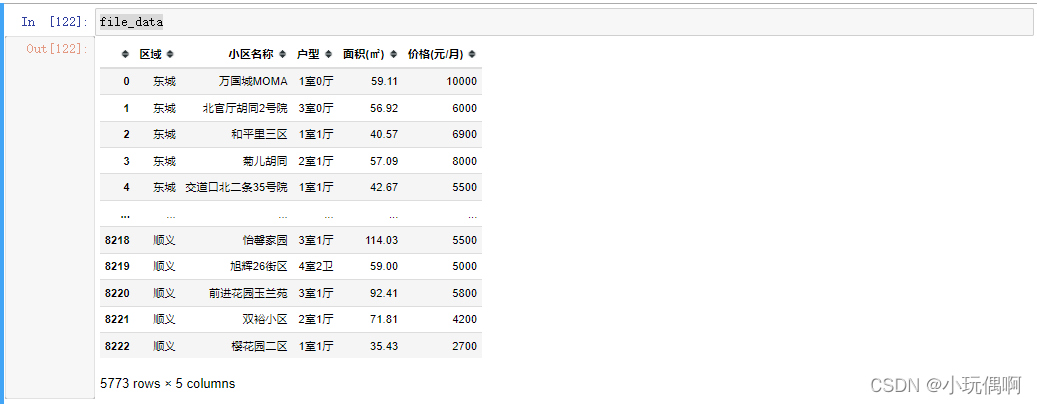Select 户型 cell 3室0厅
The height and width of the screenshot is (404, 1037).
tap(316, 108)
